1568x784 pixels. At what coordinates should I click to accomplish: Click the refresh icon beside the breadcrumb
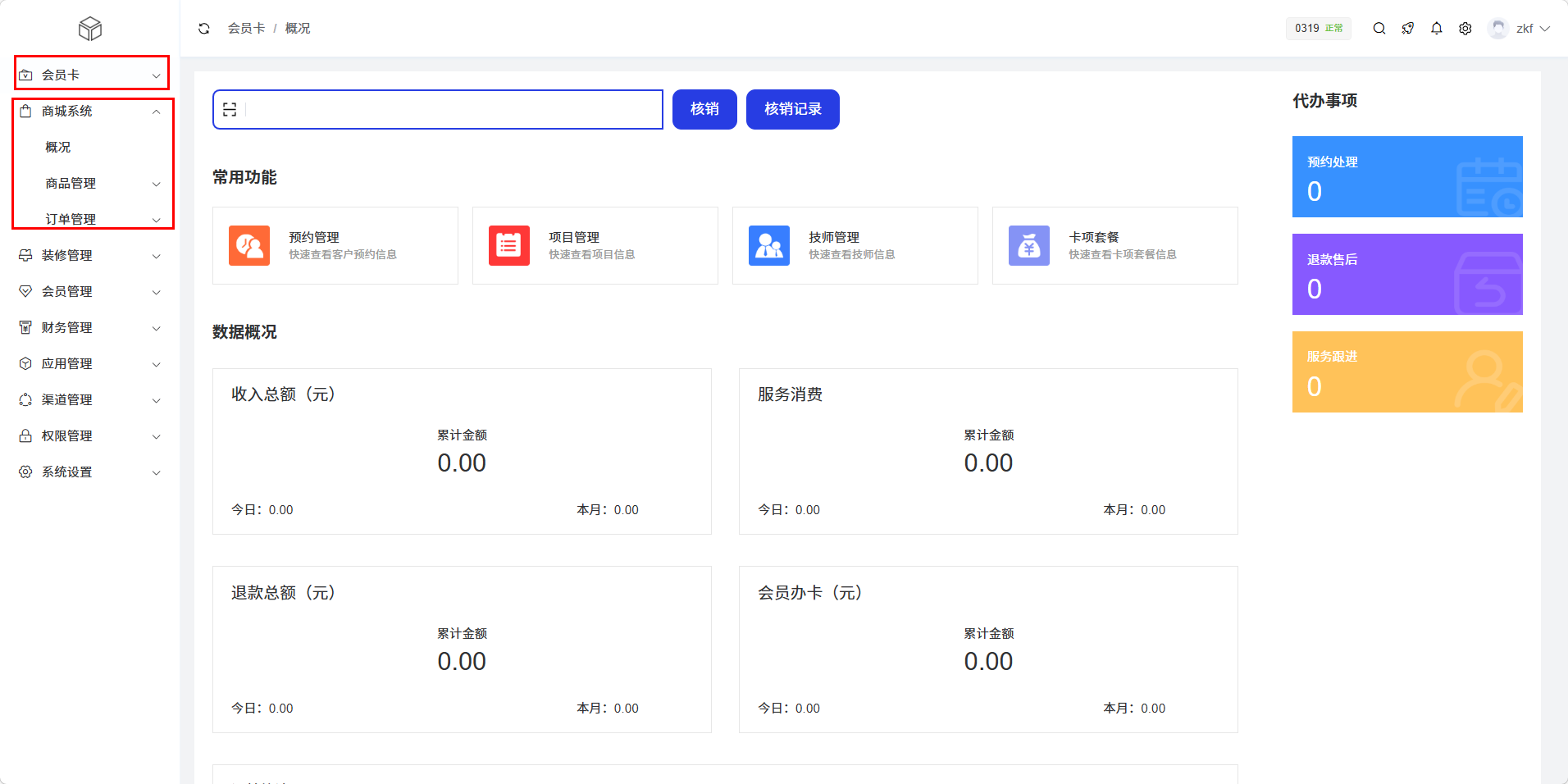tap(204, 29)
